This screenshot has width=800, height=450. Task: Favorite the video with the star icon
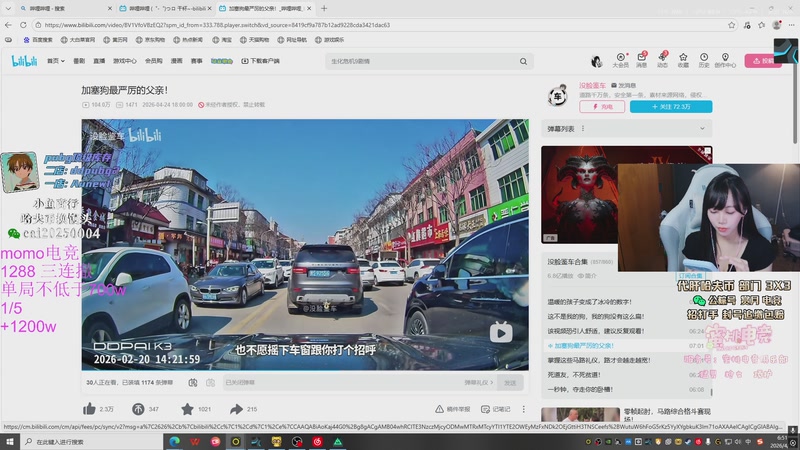coord(187,409)
